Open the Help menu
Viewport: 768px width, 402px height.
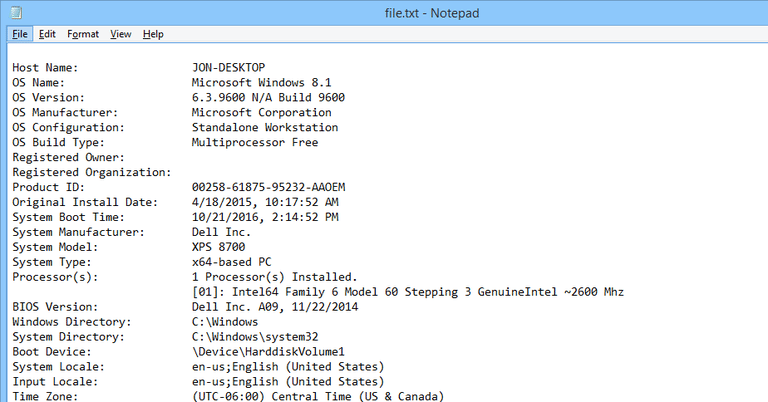153,34
